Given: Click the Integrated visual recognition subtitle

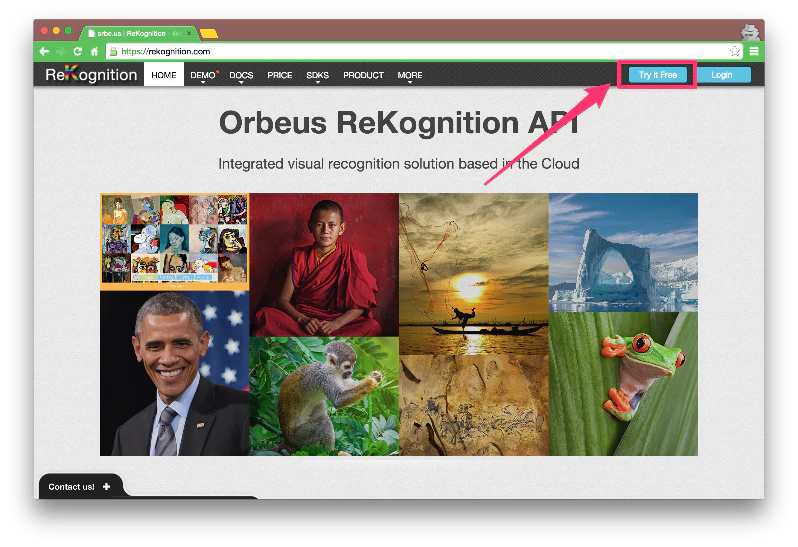Looking at the screenshot, I should tap(399, 164).
